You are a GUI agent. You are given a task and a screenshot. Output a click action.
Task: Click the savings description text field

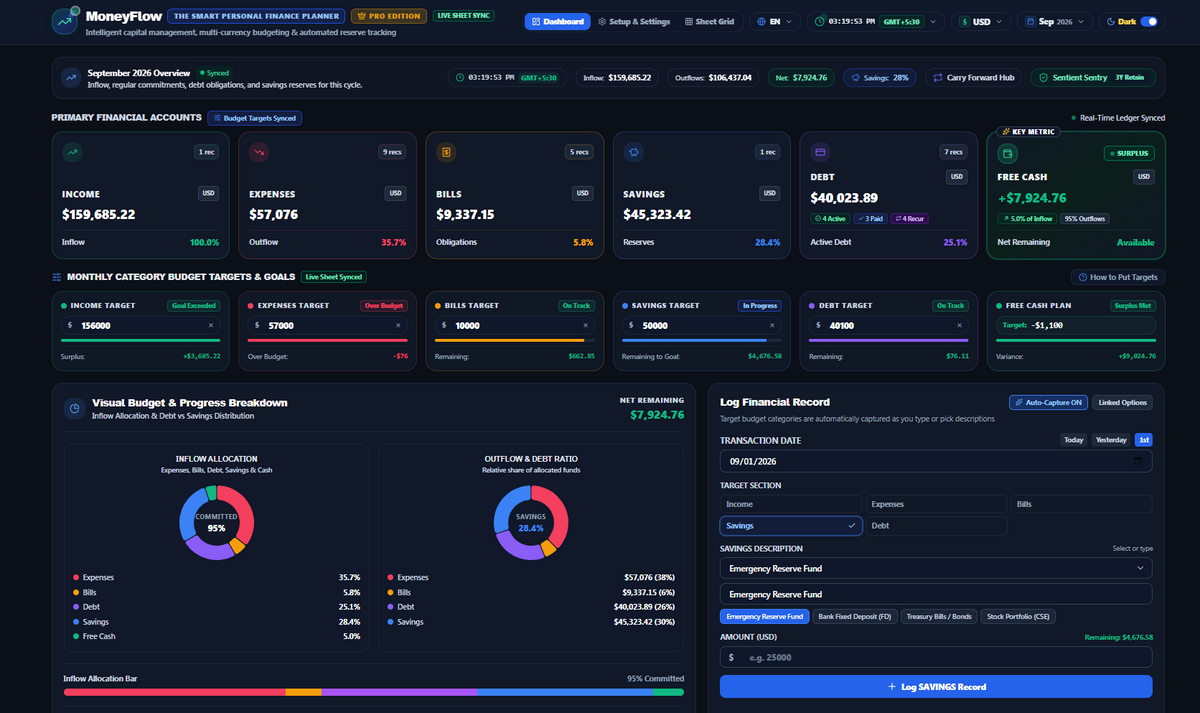click(x=936, y=594)
